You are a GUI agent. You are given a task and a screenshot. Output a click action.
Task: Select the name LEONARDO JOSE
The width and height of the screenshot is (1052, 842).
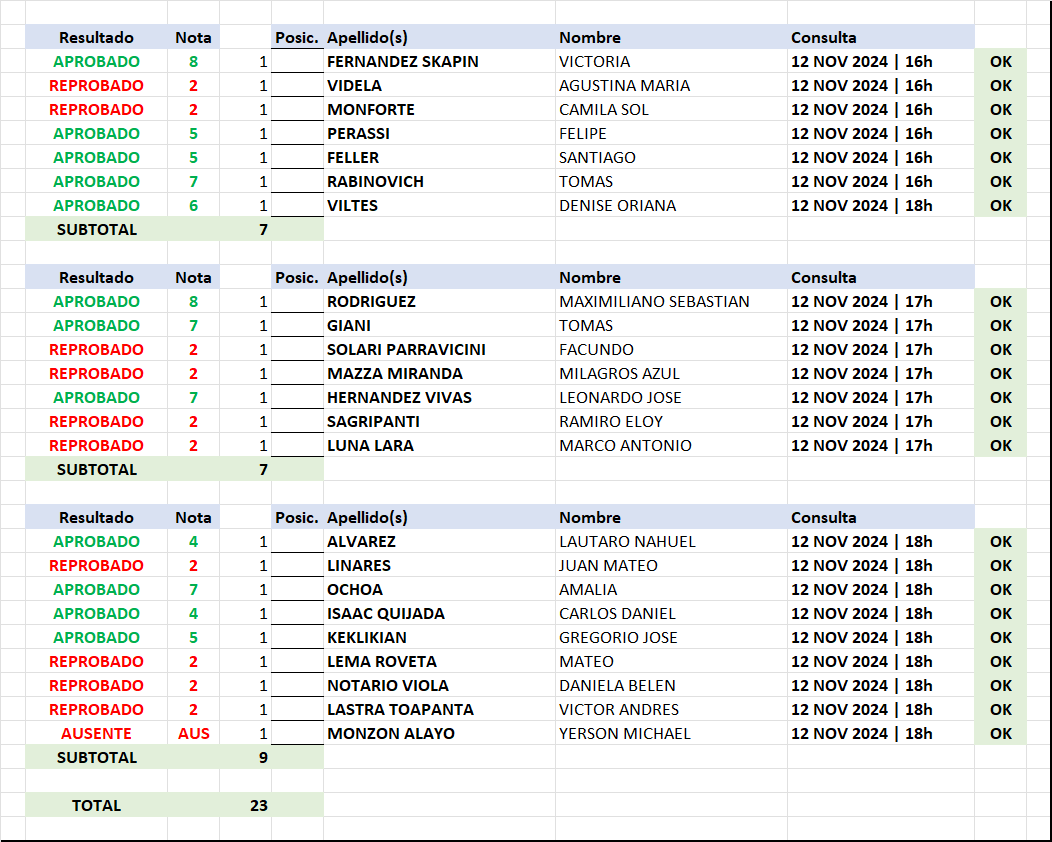pos(620,399)
